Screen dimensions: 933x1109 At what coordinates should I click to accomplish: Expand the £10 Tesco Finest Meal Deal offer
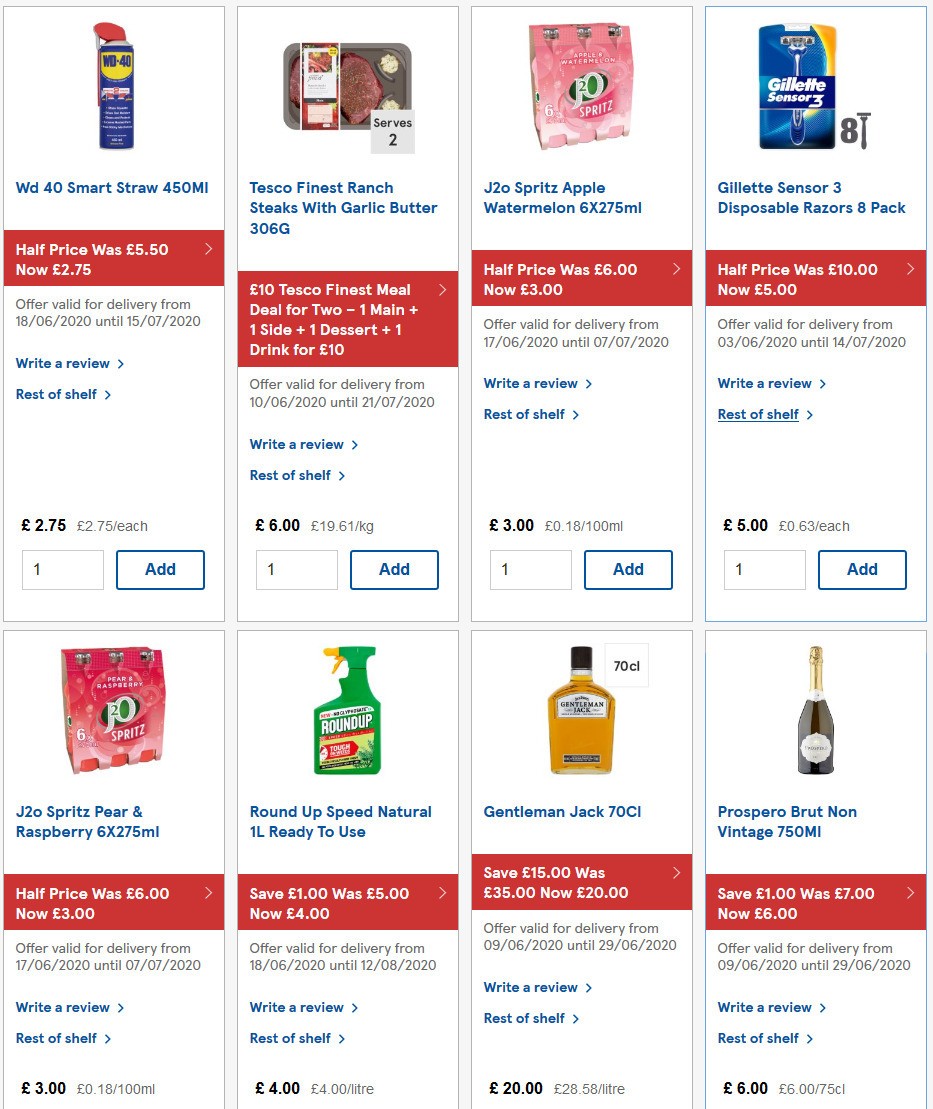coord(347,319)
